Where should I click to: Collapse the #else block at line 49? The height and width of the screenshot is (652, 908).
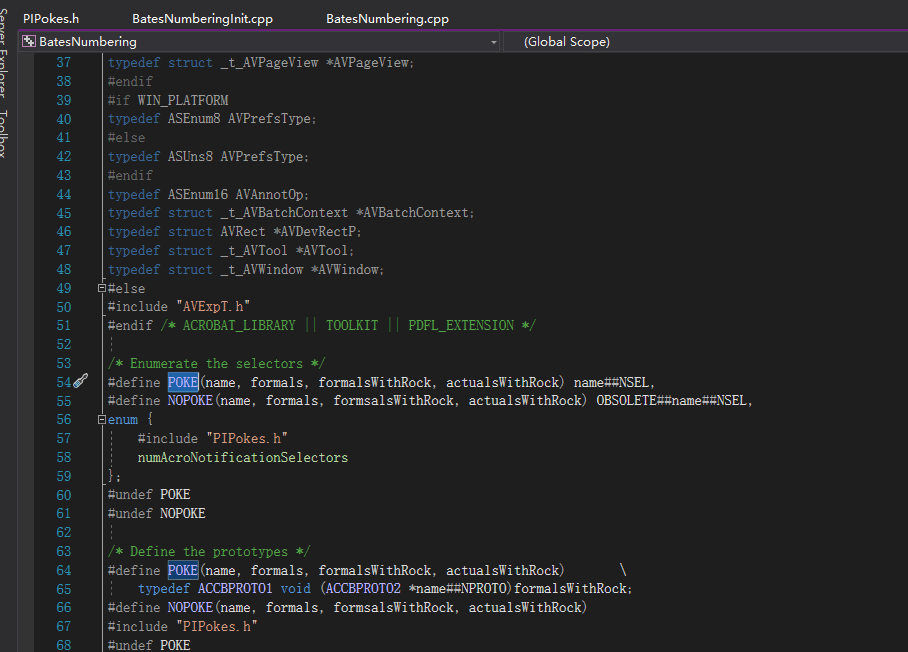coord(102,288)
